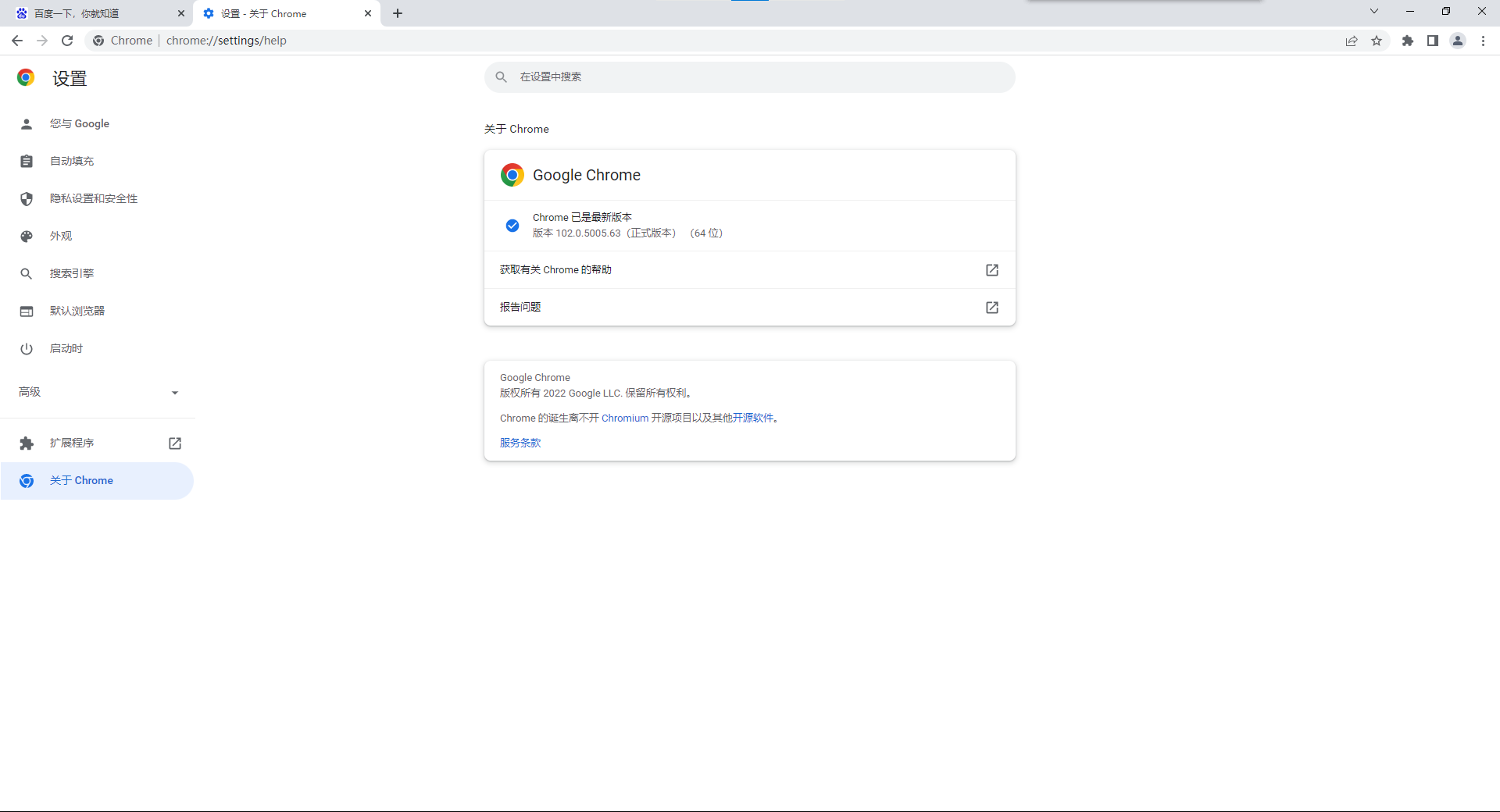Click the Chrome icon beside 关于 Chrome in sidebar
This screenshot has height=812, width=1500.
point(27,481)
